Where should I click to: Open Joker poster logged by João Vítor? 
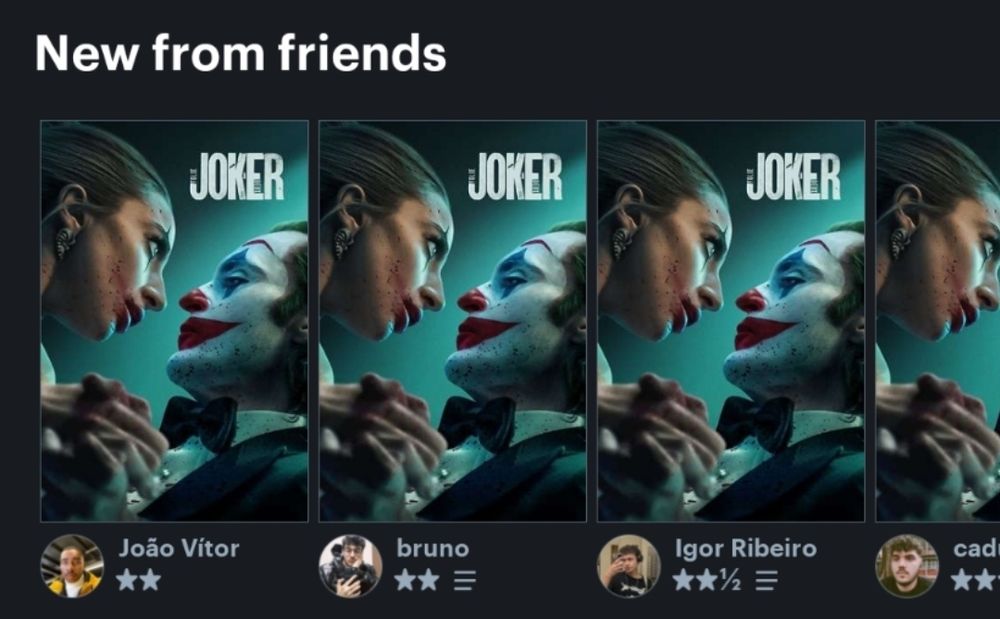[x=174, y=321]
